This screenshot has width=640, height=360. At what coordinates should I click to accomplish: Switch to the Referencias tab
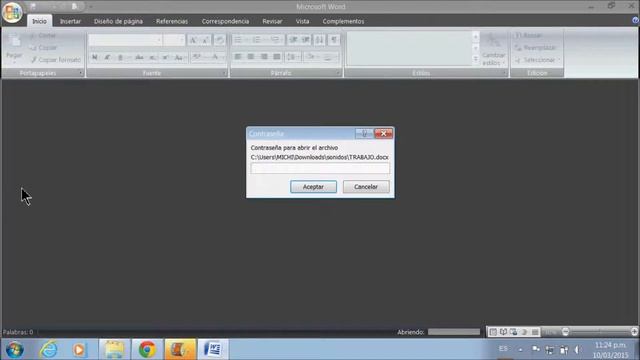click(172, 21)
